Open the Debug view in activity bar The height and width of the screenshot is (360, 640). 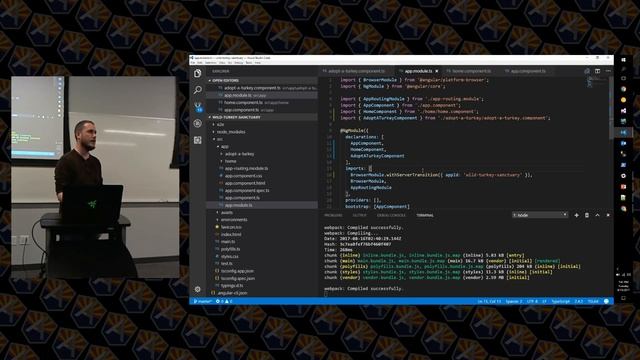(198, 123)
